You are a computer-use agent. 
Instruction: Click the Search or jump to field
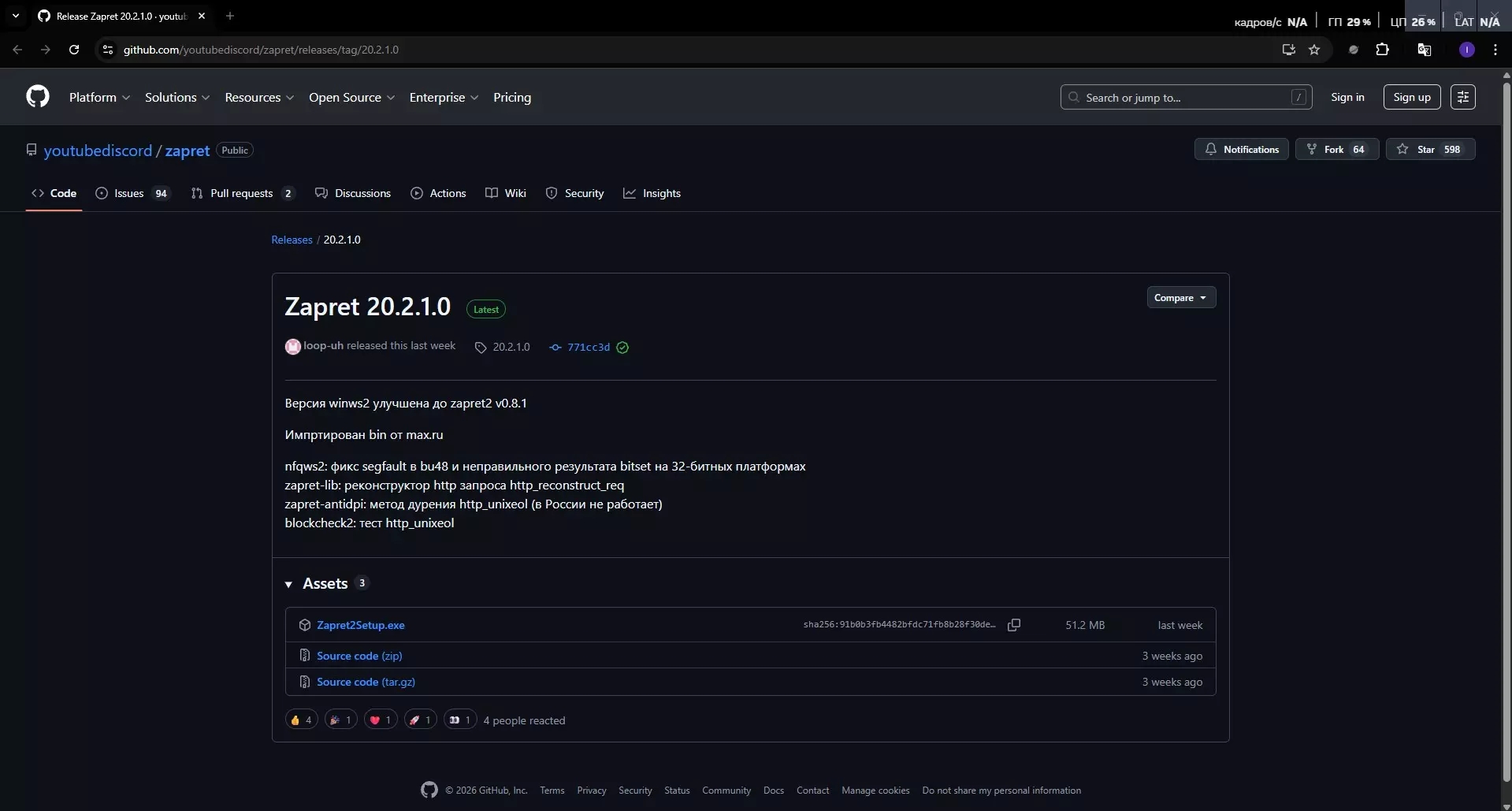click(x=1185, y=98)
